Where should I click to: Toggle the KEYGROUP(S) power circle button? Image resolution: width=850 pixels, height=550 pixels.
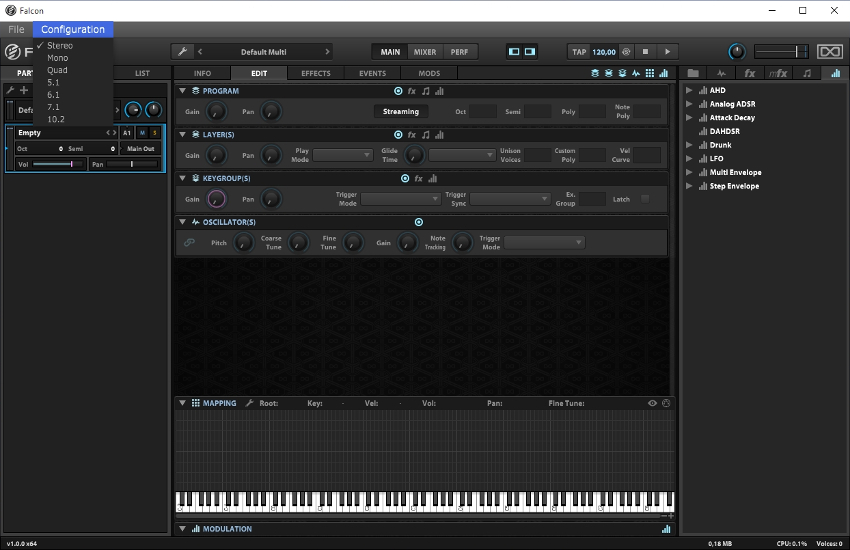405,178
